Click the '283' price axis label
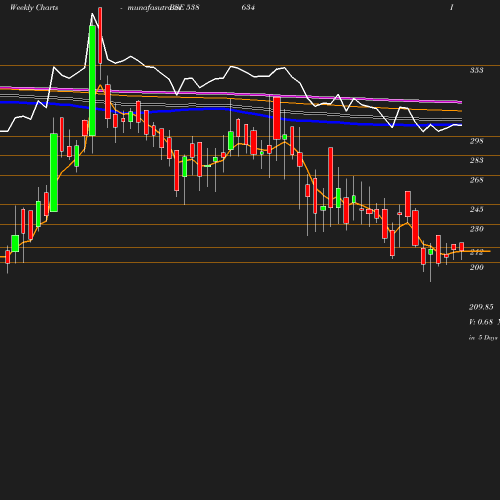Image resolution: width=500 pixels, height=500 pixels. tap(476, 160)
